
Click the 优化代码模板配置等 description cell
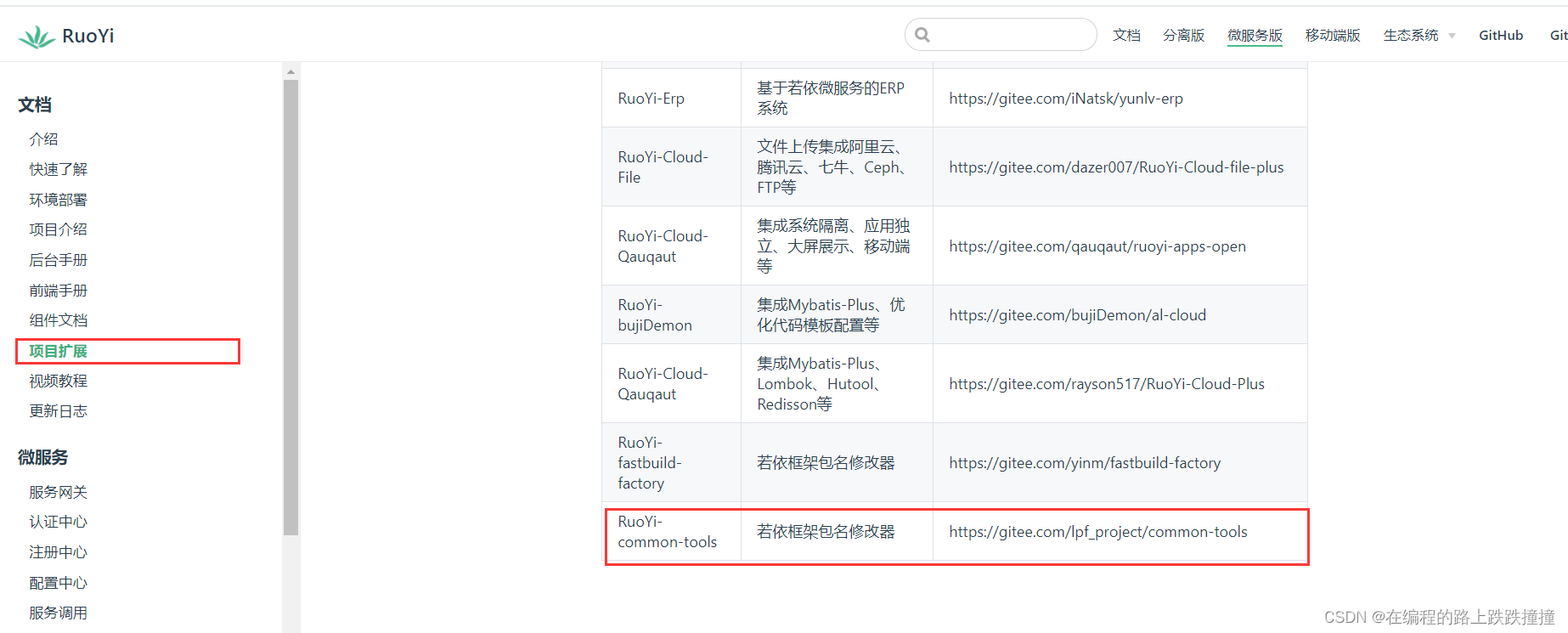point(837,315)
